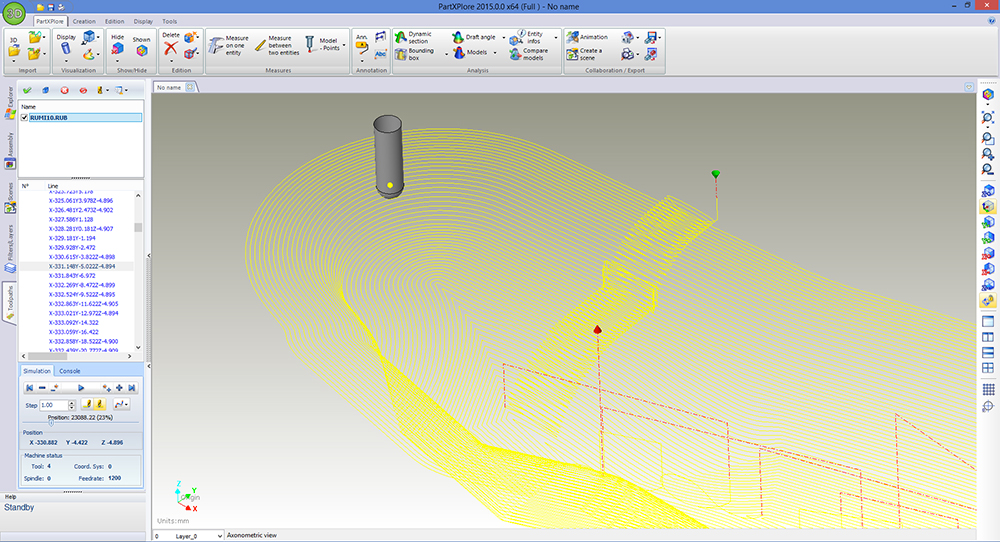Jump to simulation start
The image size is (1000, 542).
(x=29, y=388)
